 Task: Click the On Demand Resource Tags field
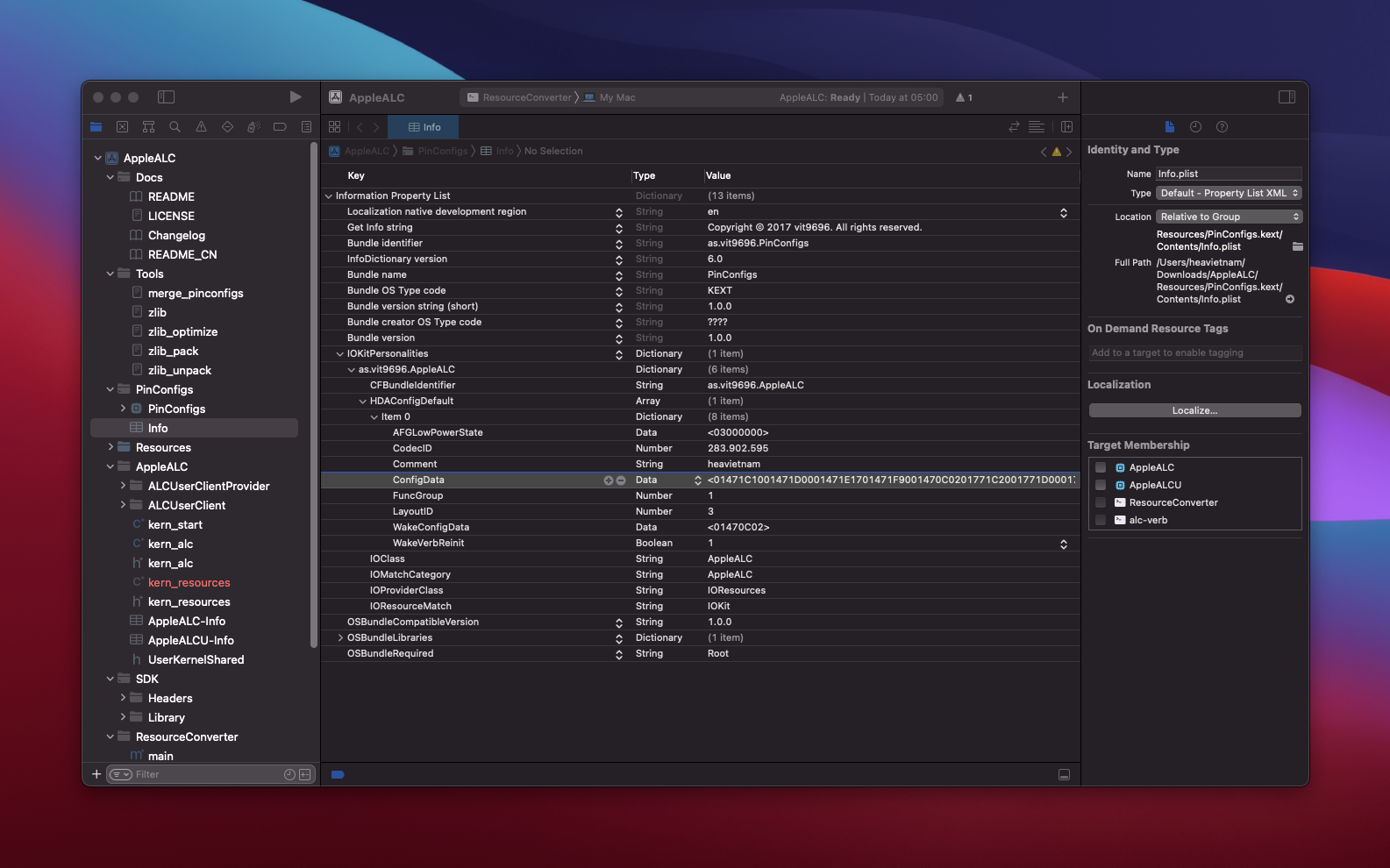pos(1194,352)
